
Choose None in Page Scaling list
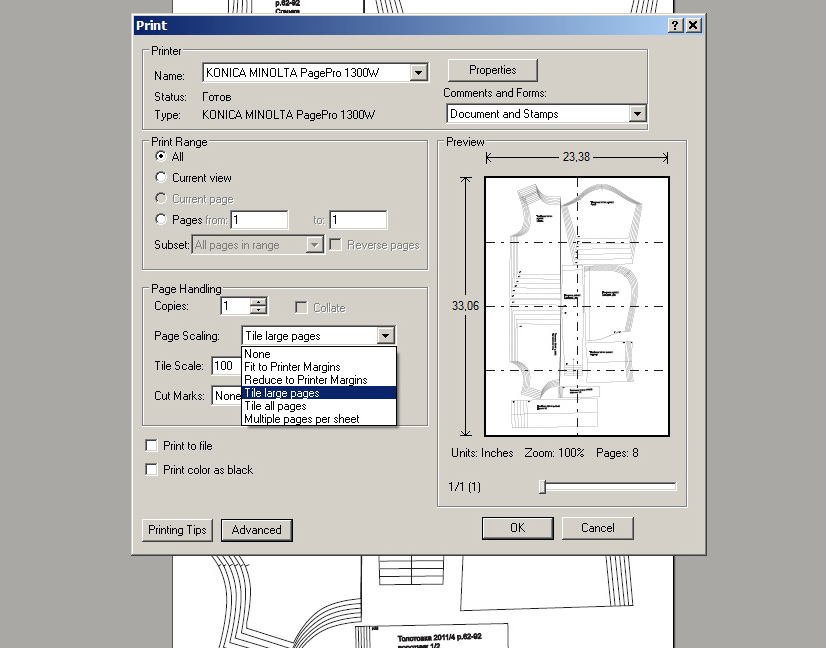[x=319, y=354]
